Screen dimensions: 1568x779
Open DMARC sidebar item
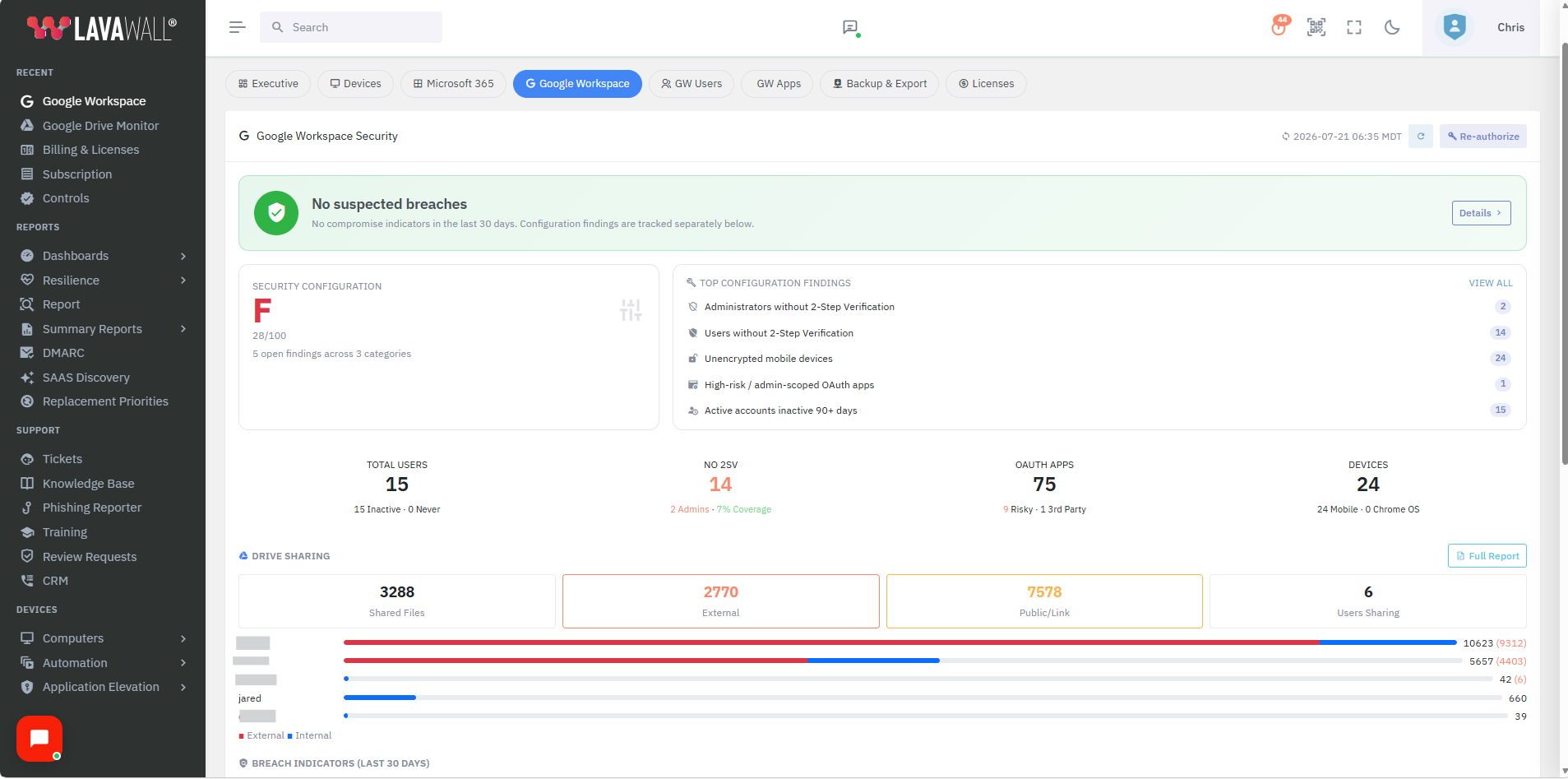(63, 353)
